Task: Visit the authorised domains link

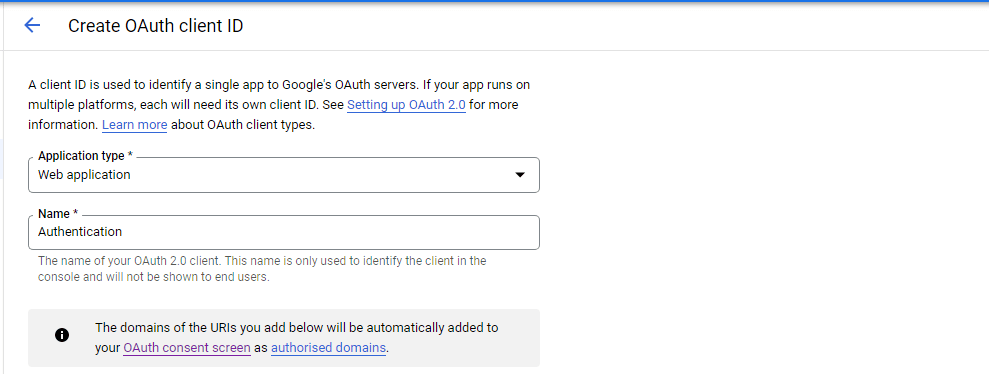Action: pyautogui.click(x=328, y=348)
